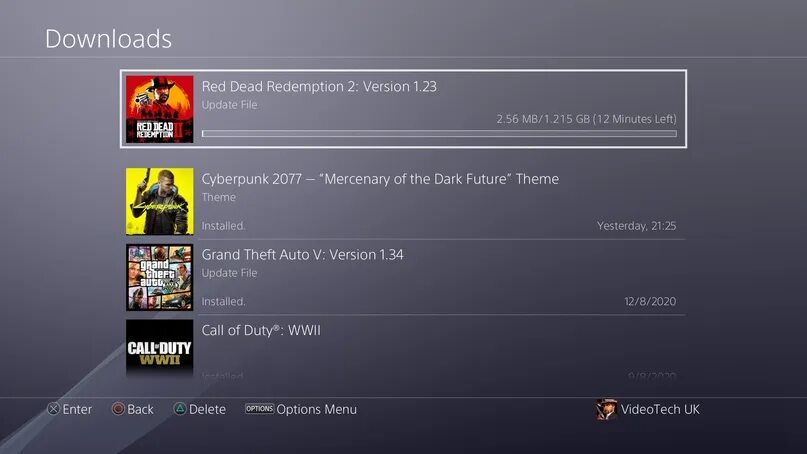Click the VideoTech UK profile avatar
The image size is (807, 454).
click(x=606, y=409)
